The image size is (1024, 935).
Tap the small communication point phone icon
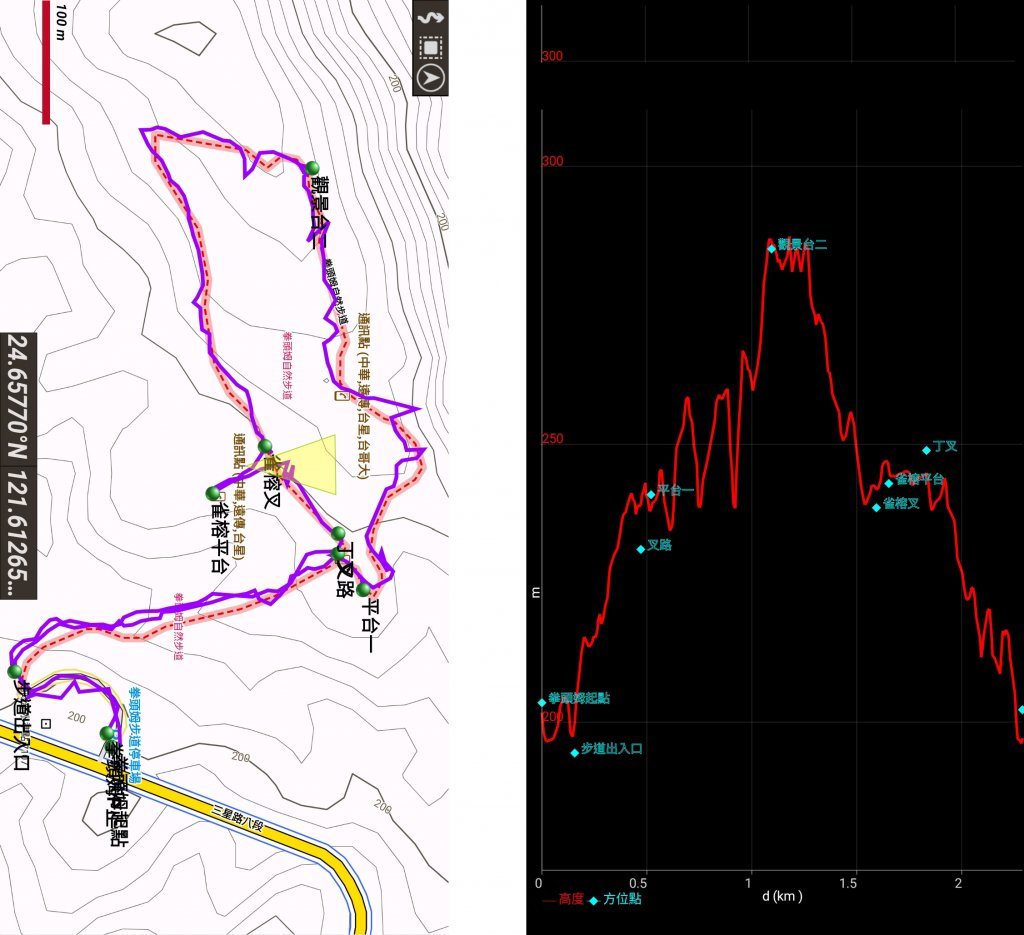[339, 397]
